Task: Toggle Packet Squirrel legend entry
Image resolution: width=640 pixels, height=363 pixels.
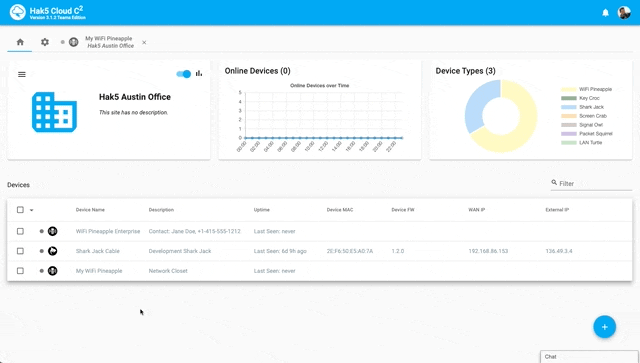Action: (587, 134)
